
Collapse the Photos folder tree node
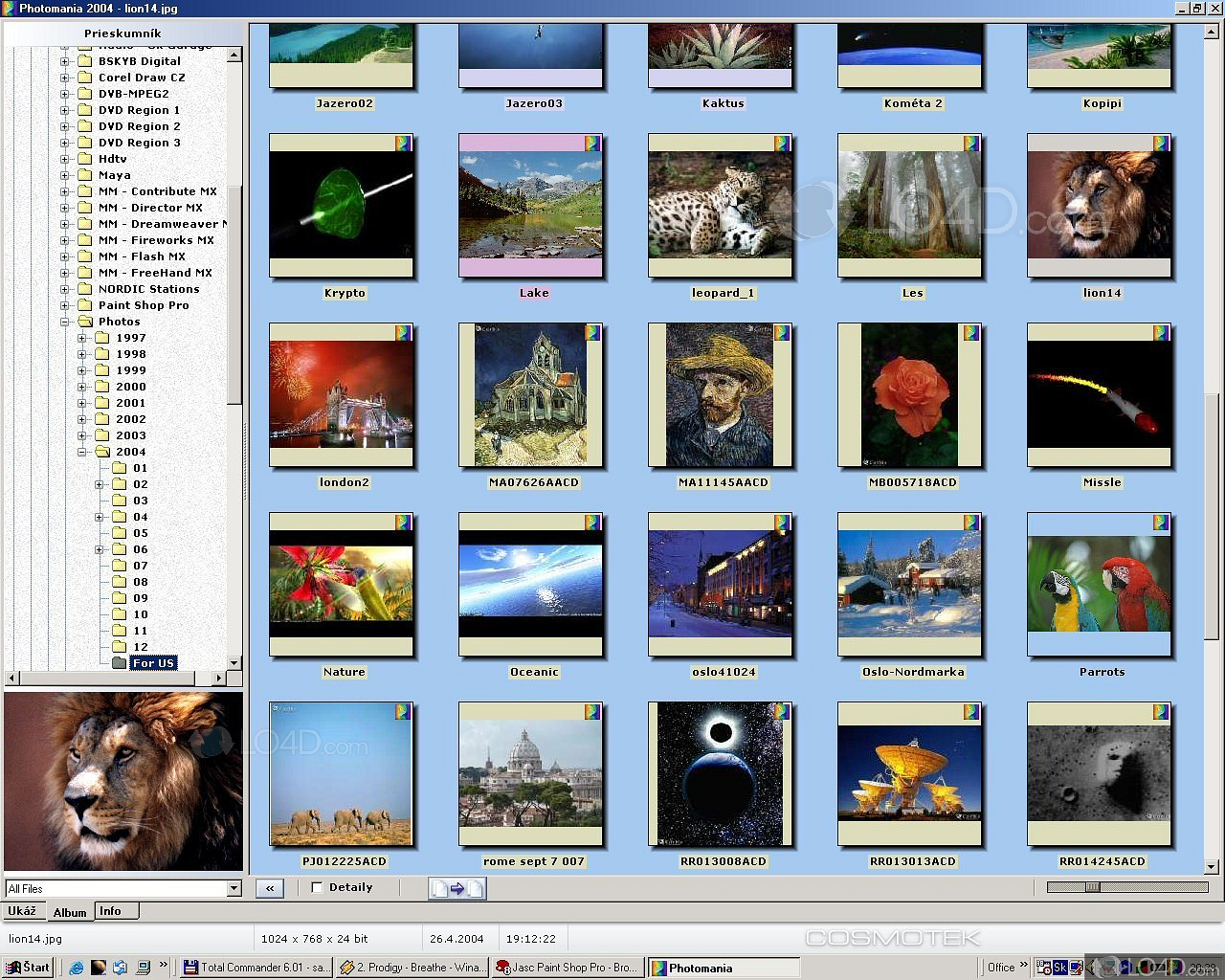65,322
